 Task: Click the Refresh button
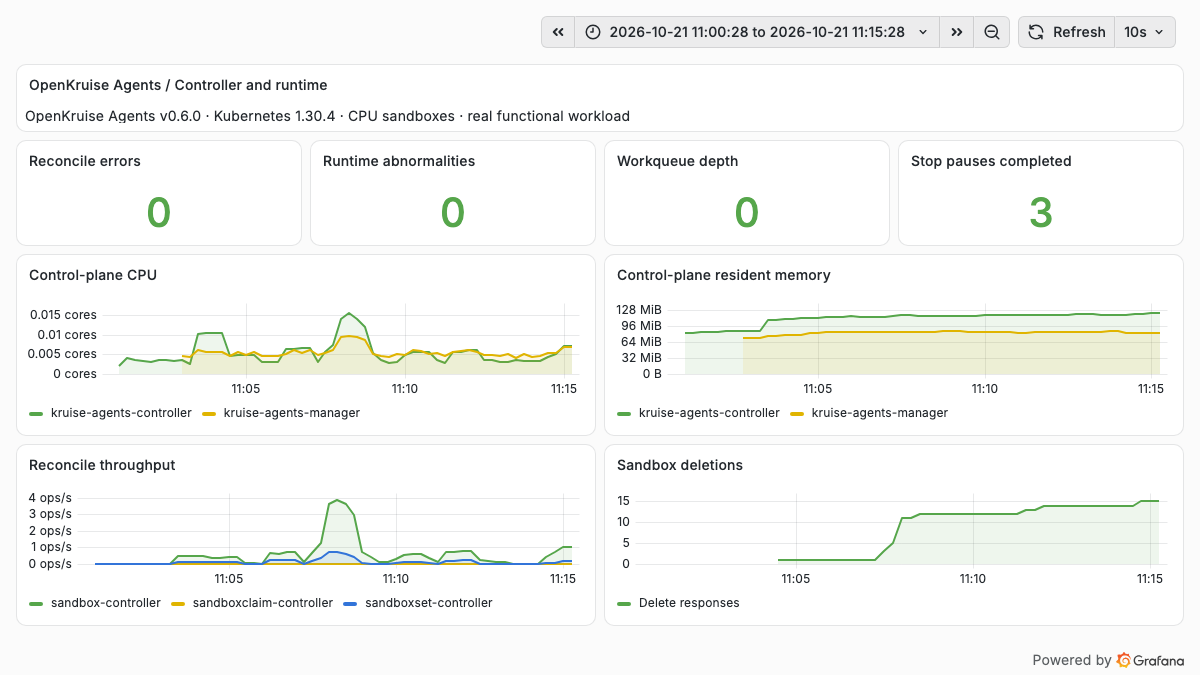click(1066, 32)
